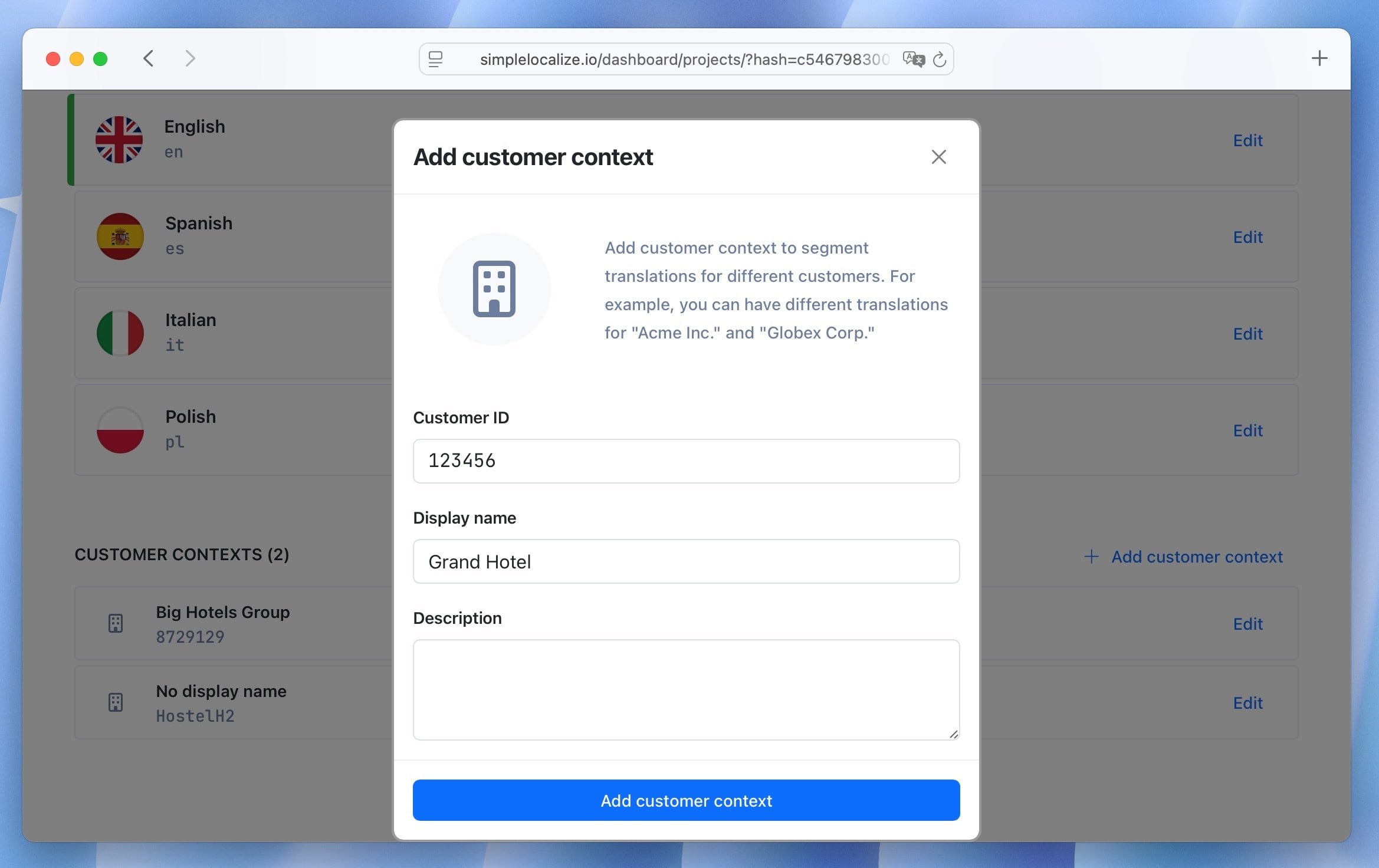The height and width of the screenshot is (868, 1379).
Task: Click the large building icon in the modal
Action: [495, 288]
